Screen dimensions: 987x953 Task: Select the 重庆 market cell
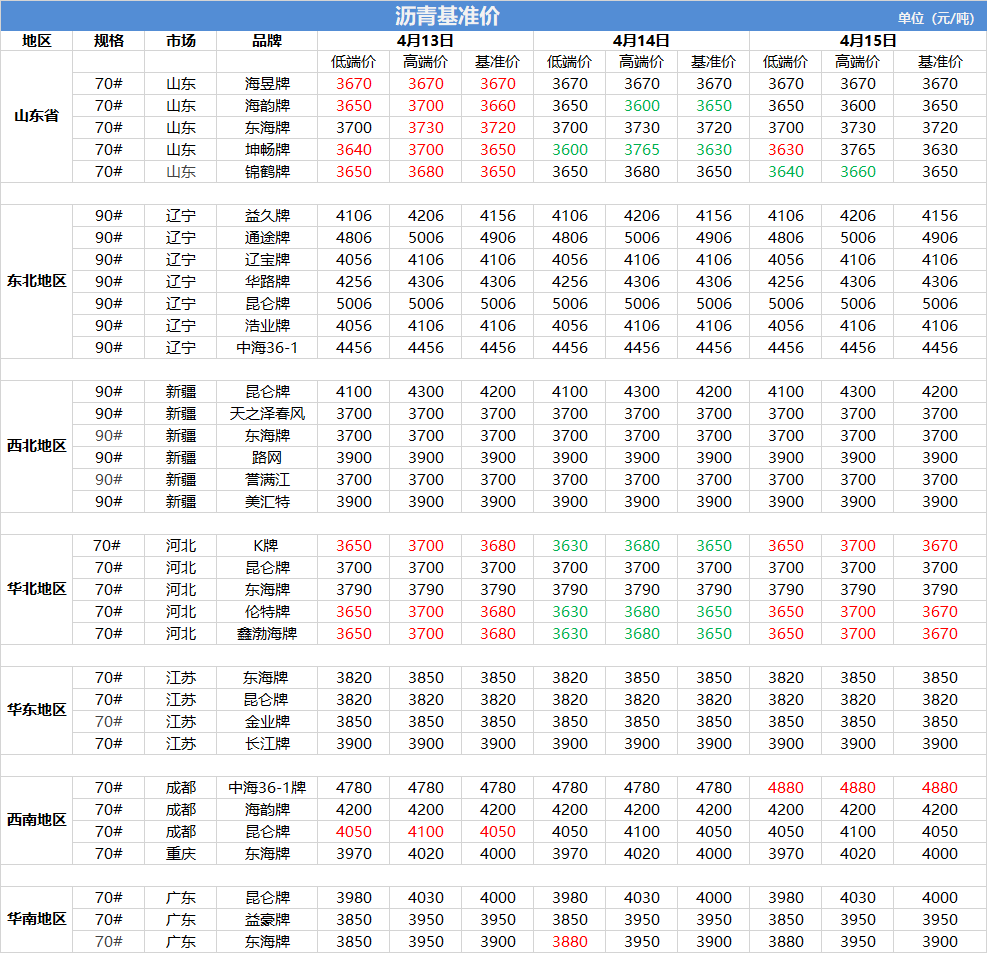click(181, 853)
